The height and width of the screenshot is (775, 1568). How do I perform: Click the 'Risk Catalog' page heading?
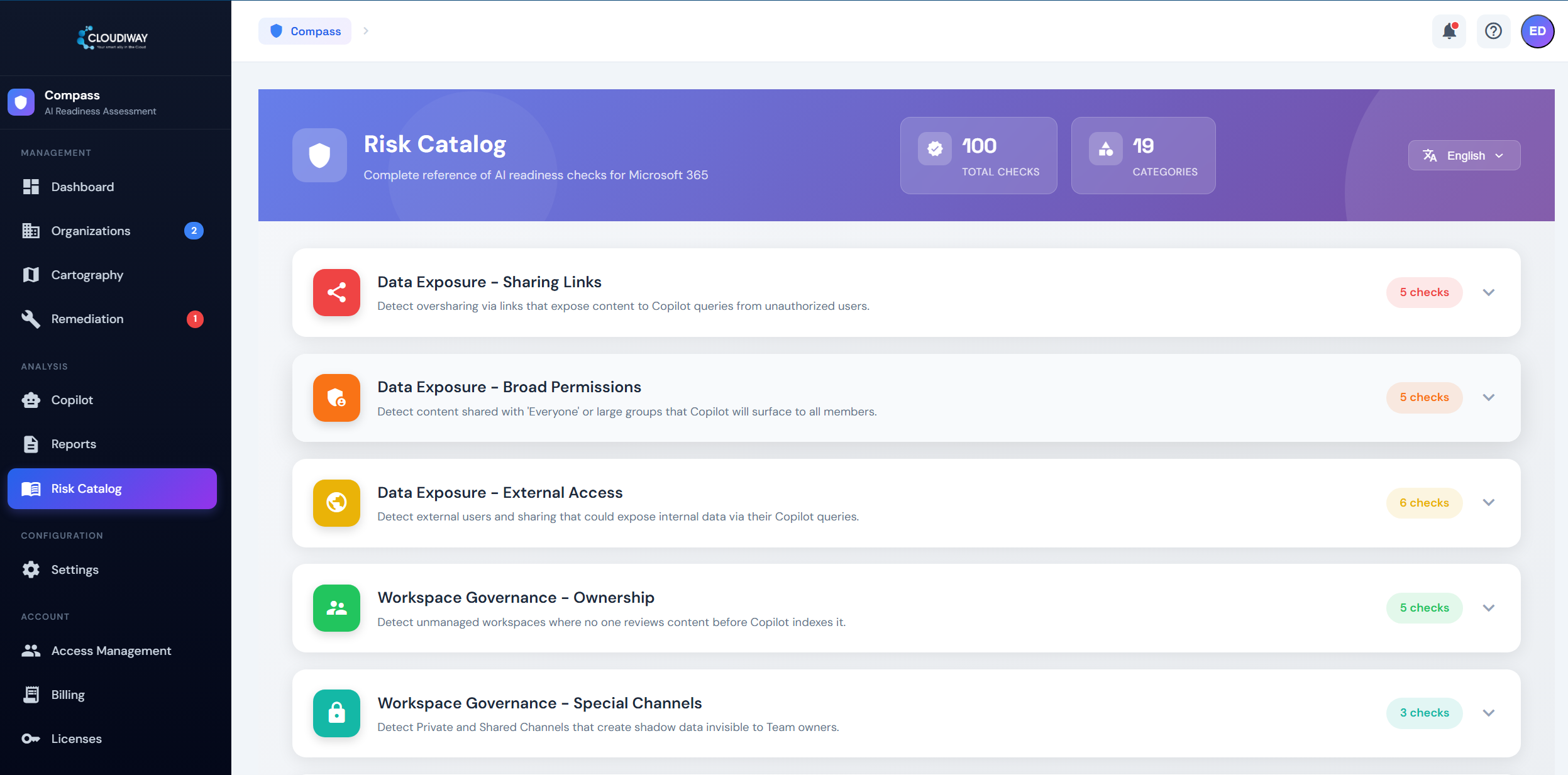[435, 145]
